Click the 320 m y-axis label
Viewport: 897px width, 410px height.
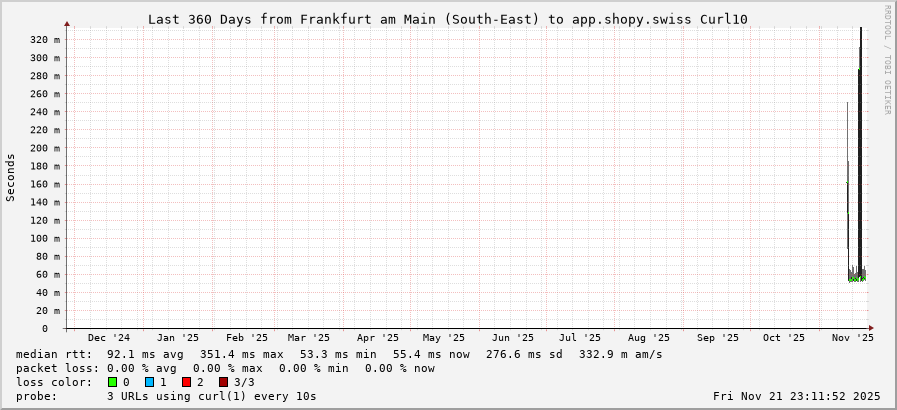pyautogui.click(x=44, y=39)
